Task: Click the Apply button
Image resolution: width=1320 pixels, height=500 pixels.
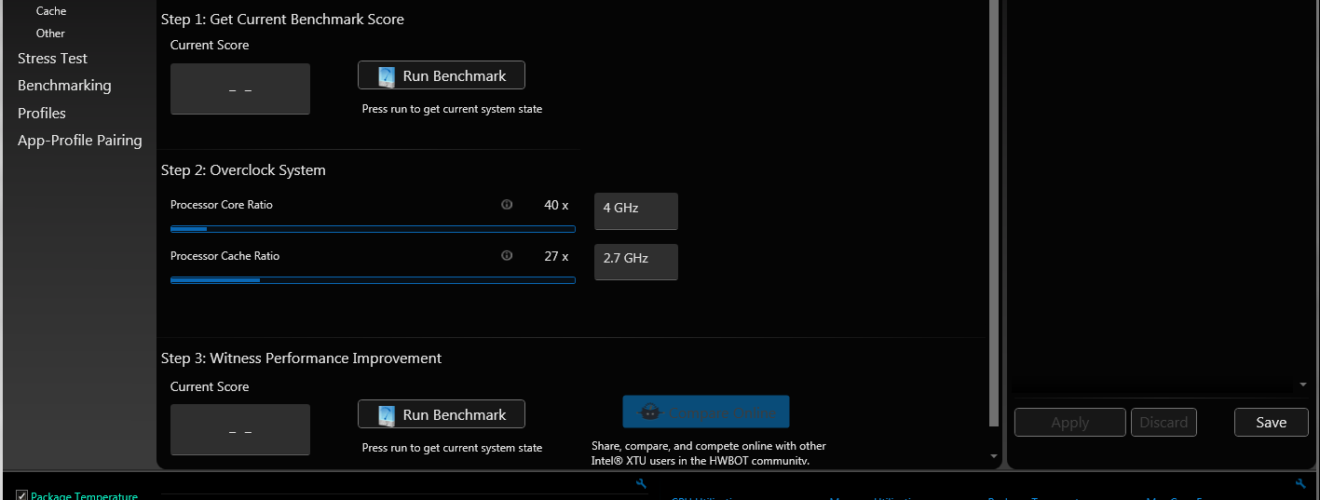Action: coord(1070,422)
